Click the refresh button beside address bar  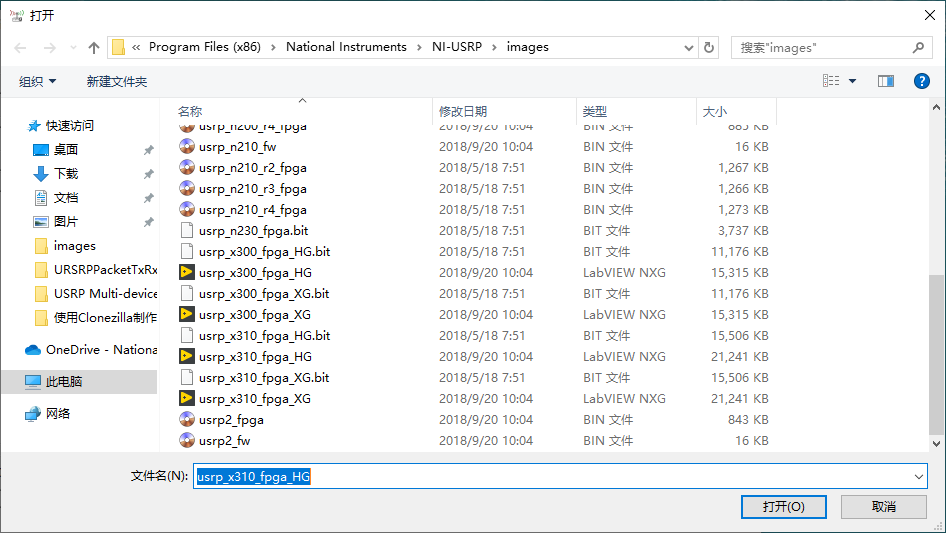coord(709,47)
